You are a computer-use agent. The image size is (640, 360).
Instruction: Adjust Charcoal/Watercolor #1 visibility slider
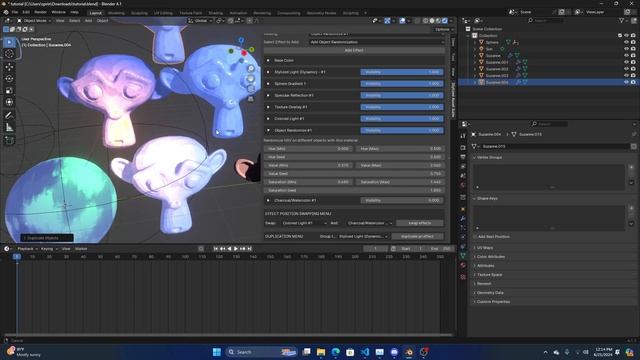coord(402,200)
